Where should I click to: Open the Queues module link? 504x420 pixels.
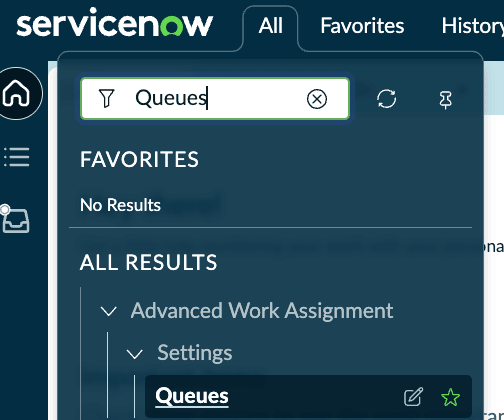(192, 396)
